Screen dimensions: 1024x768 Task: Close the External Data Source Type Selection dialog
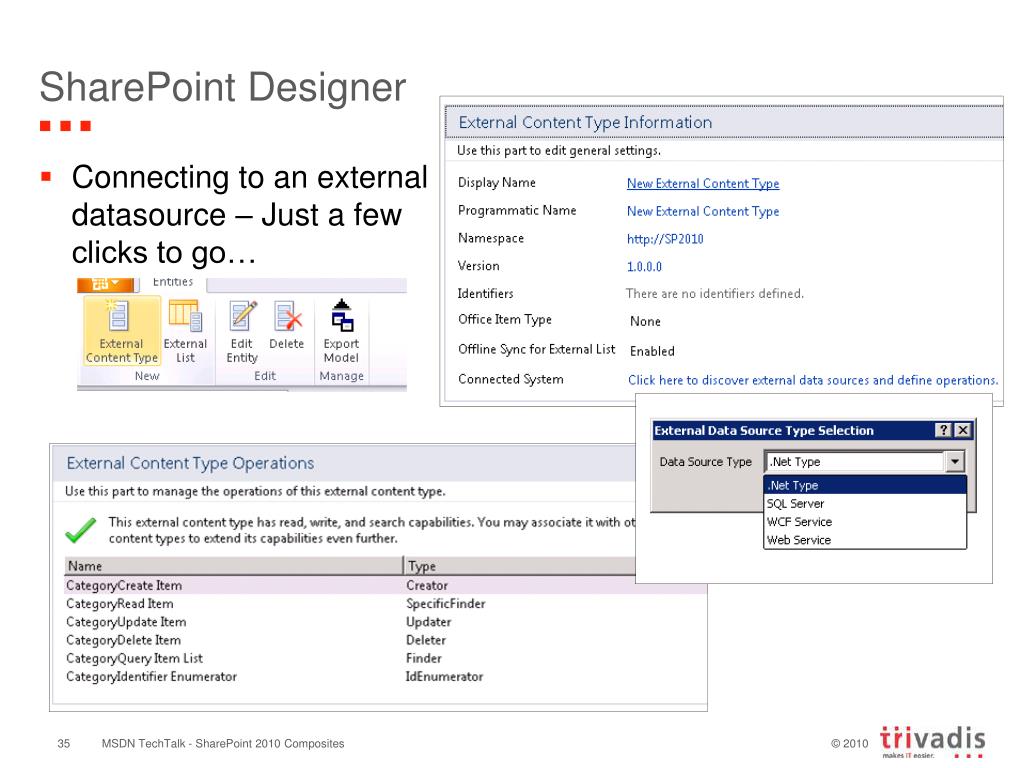(x=963, y=430)
